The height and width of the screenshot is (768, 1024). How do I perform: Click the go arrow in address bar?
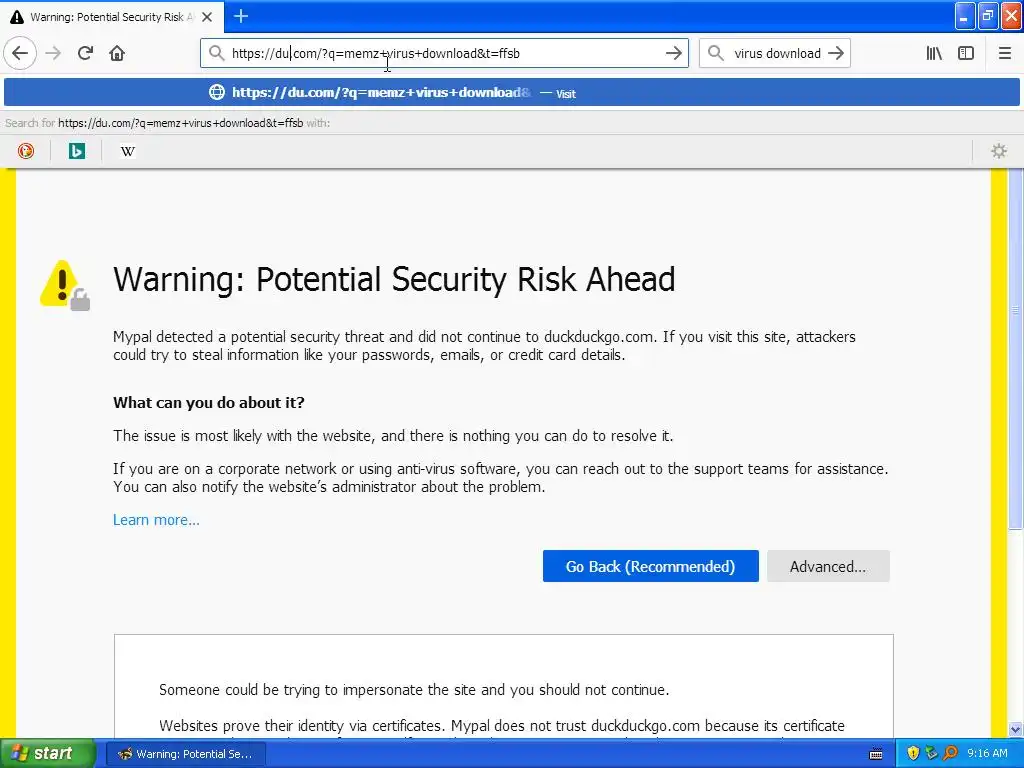[674, 54]
